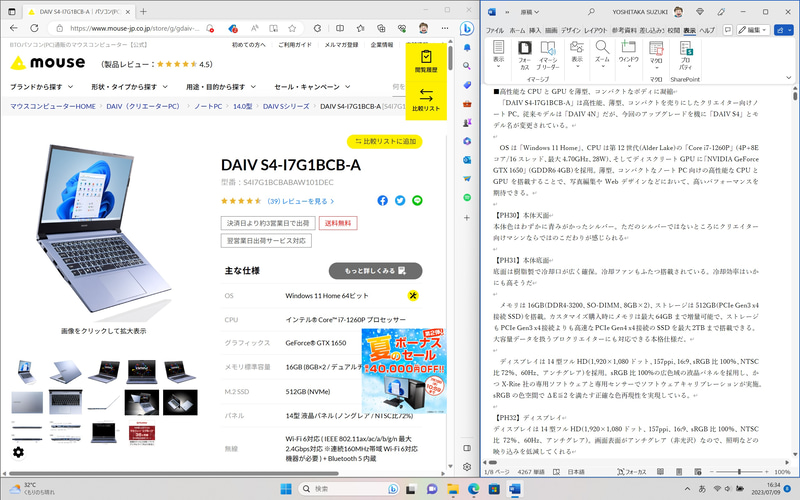Open Edge sidebar search icon

pyautogui.click(x=467, y=66)
